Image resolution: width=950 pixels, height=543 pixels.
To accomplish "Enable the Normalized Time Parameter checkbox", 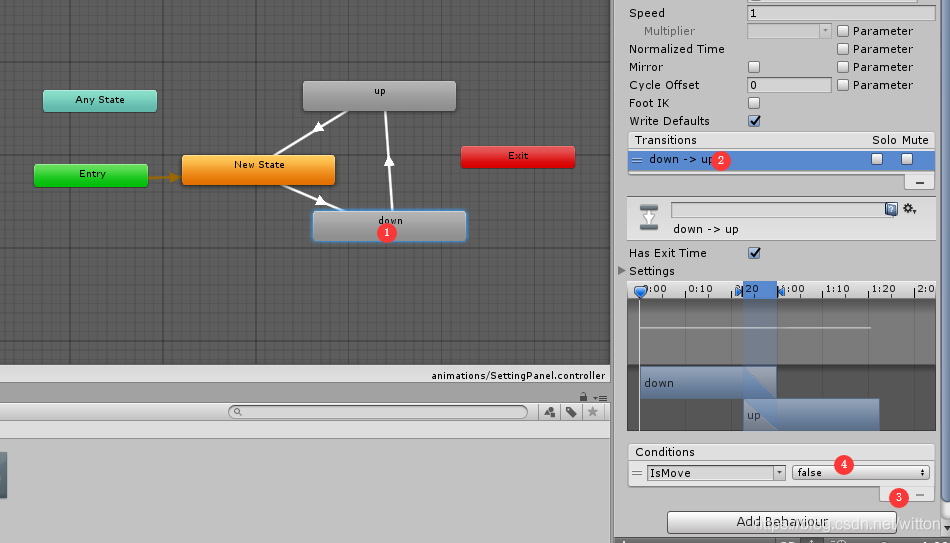I will point(843,49).
